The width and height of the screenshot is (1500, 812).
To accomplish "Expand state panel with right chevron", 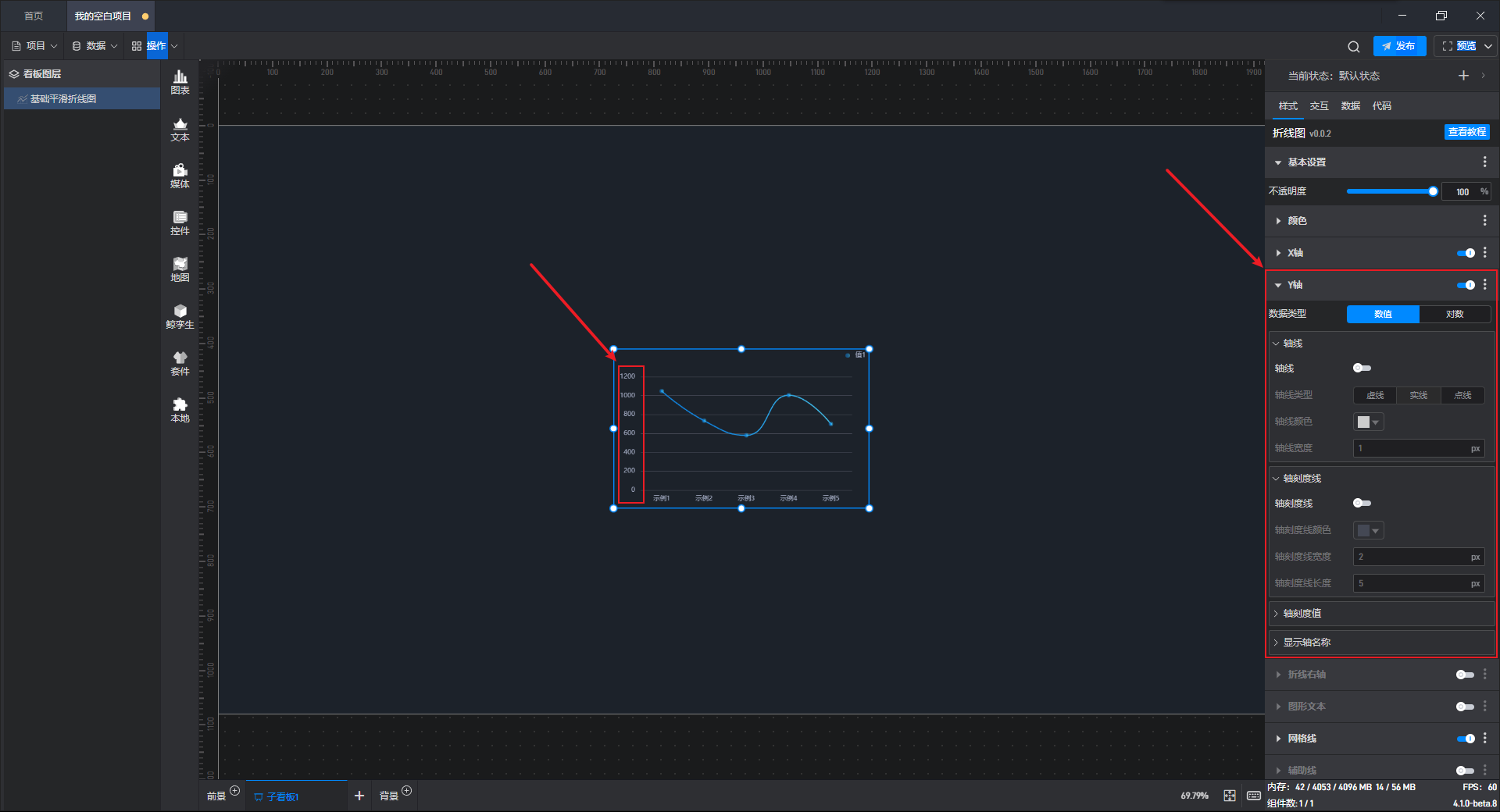I will click(1483, 76).
